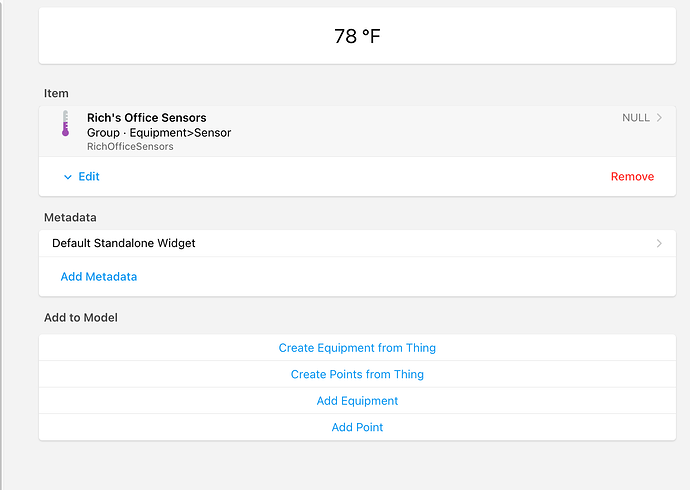Viewport: 690px width, 490px height.
Task: Click the Item section heading
Action: coord(56,93)
